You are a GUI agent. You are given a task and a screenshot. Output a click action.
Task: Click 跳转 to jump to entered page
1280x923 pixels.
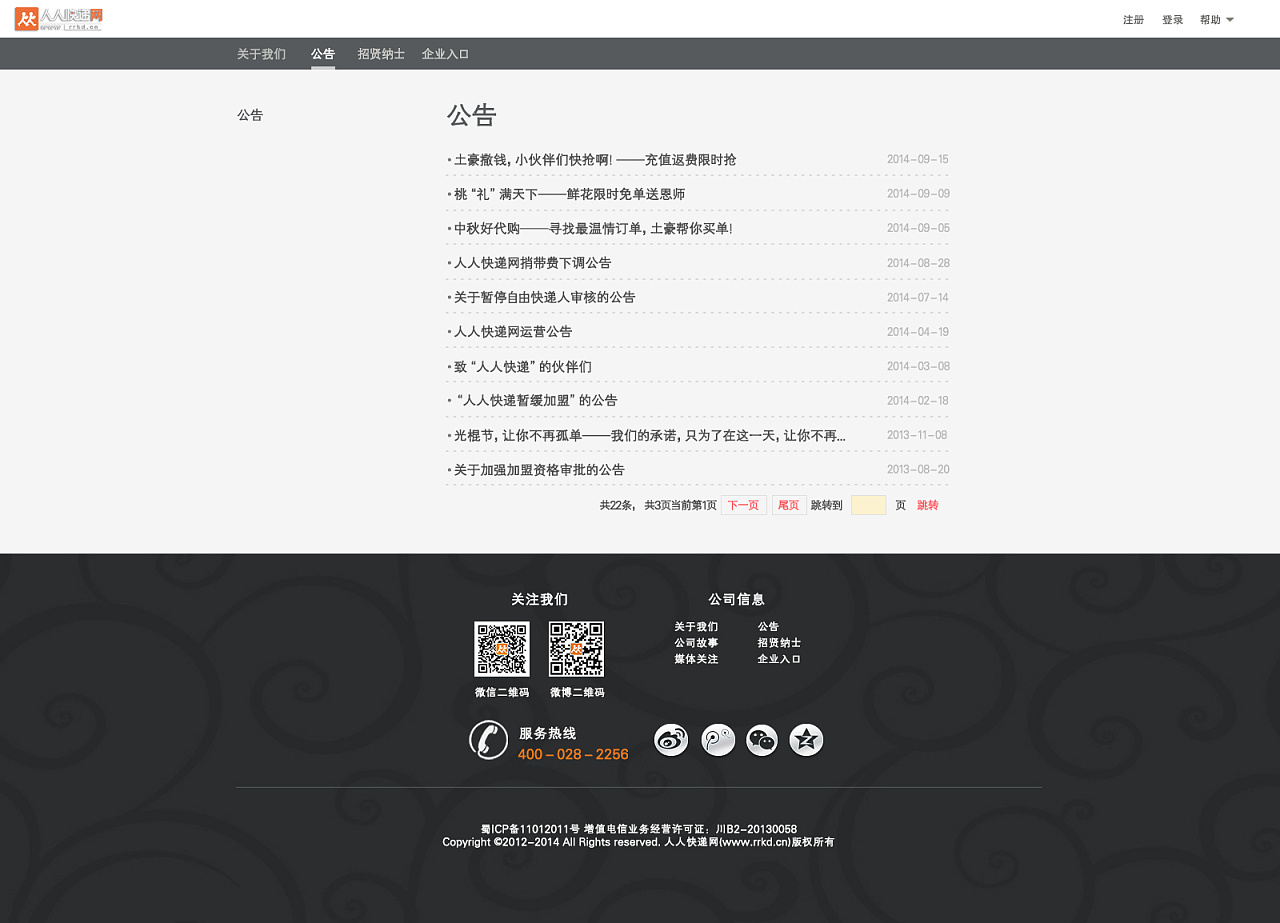[x=926, y=505]
